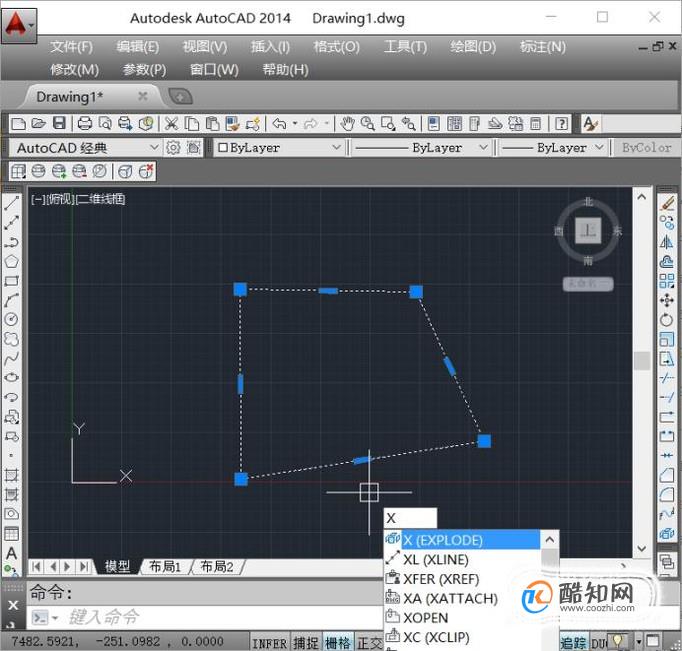Select the Drawing1* file tab
This screenshot has height=651, width=682.
pos(70,97)
